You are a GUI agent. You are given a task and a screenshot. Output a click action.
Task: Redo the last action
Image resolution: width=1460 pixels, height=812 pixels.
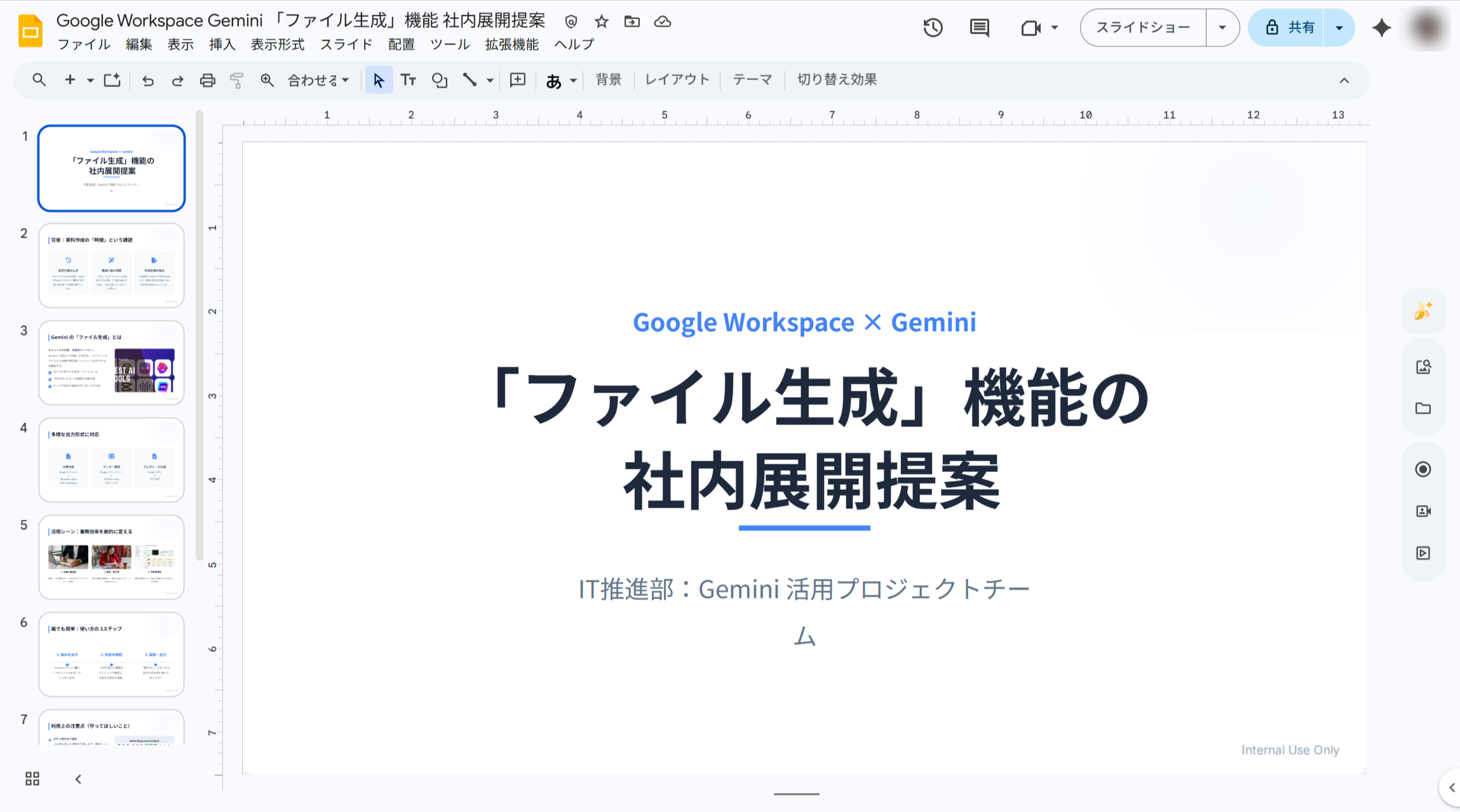pyautogui.click(x=177, y=81)
